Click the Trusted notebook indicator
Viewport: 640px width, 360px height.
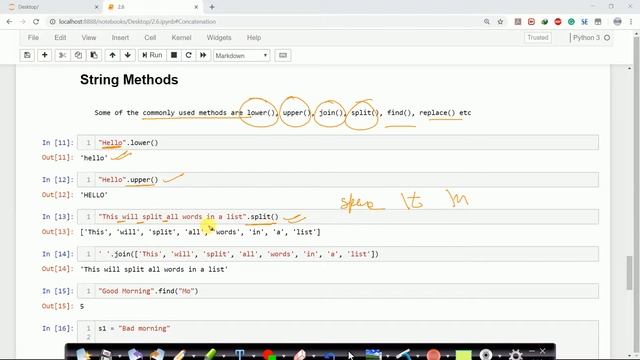[x=538, y=38]
